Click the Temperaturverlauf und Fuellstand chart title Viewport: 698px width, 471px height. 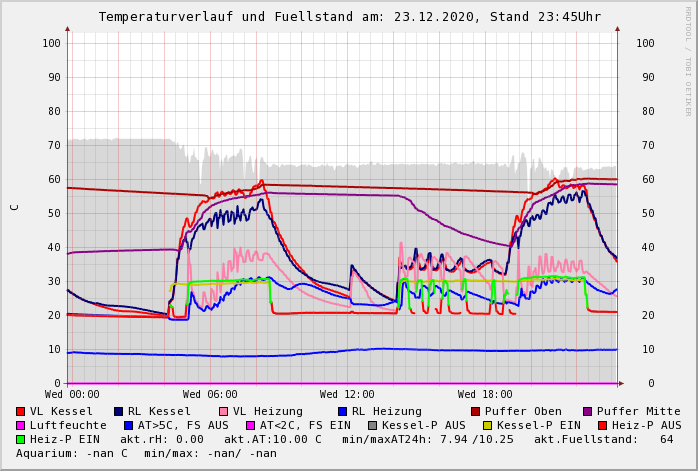[x=349, y=17]
